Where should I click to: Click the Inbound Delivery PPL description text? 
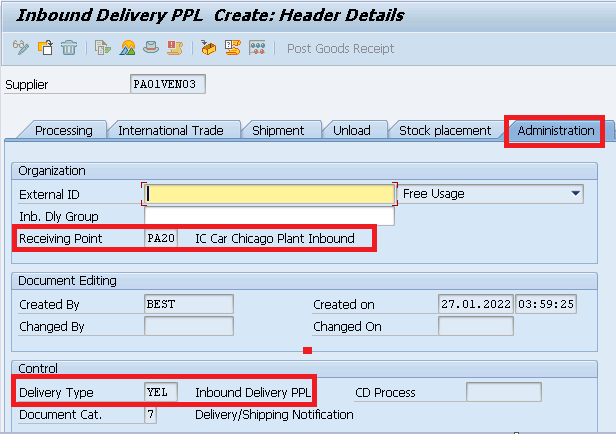coord(253,392)
